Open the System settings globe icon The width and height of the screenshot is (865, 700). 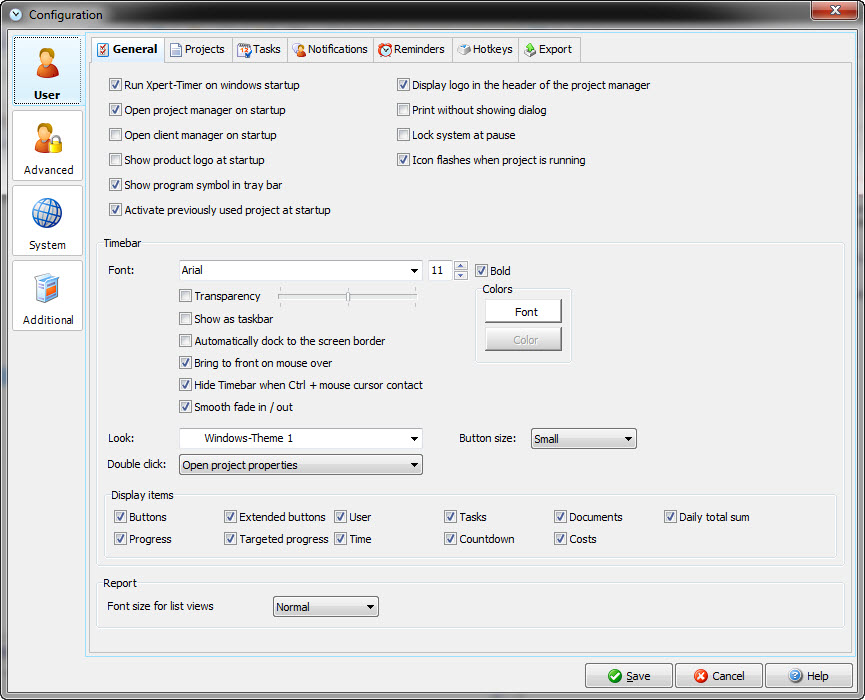click(47, 213)
